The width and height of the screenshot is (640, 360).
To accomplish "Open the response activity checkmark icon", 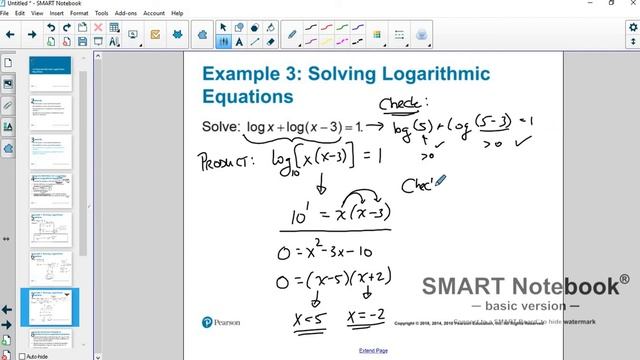I will (155, 35).
